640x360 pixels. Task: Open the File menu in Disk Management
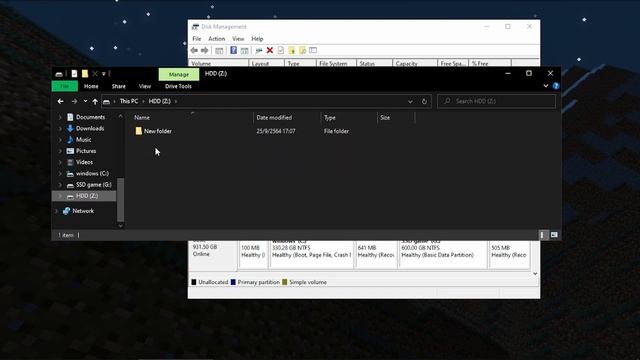[197, 39]
